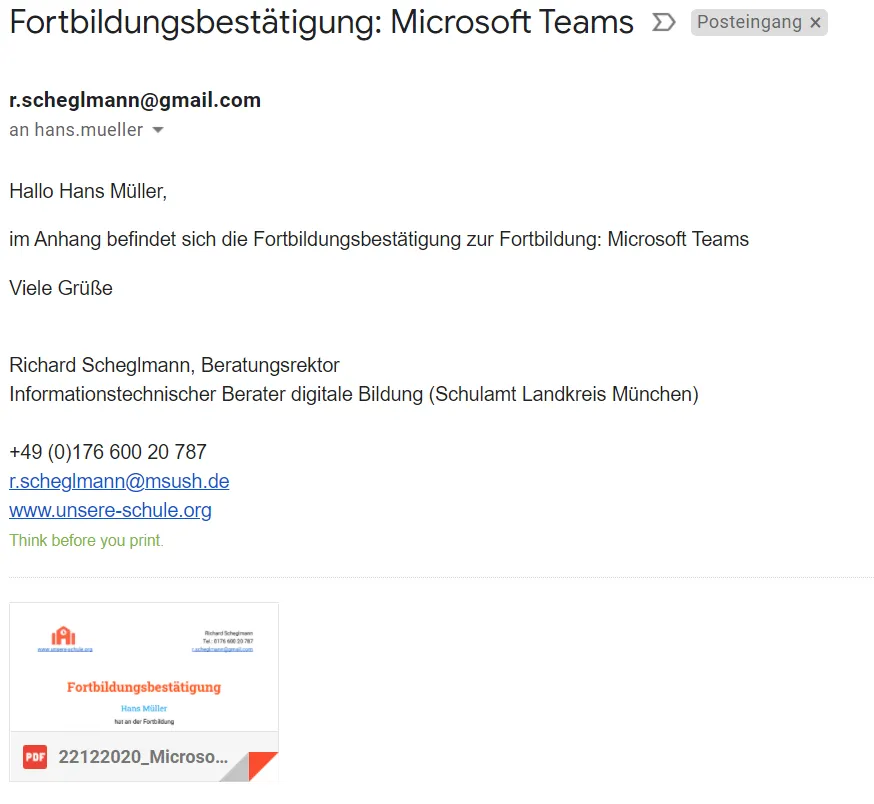Click the sender address r.scheglmann@gmail.com
The width and height of the screenshot is (874, 804).
(x=135, y=100)
